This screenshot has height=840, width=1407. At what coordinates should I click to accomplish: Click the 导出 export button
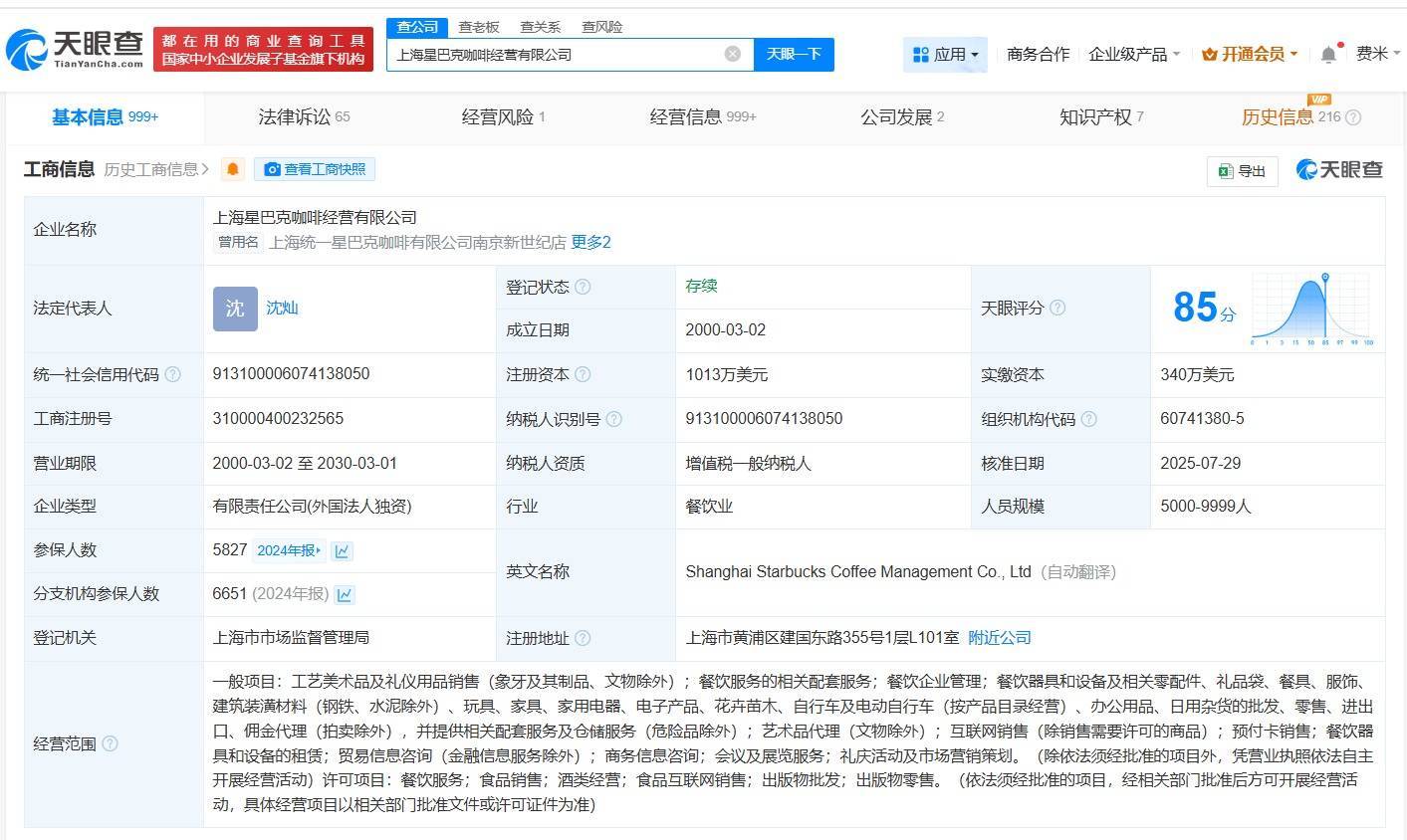pos(1242,171)
